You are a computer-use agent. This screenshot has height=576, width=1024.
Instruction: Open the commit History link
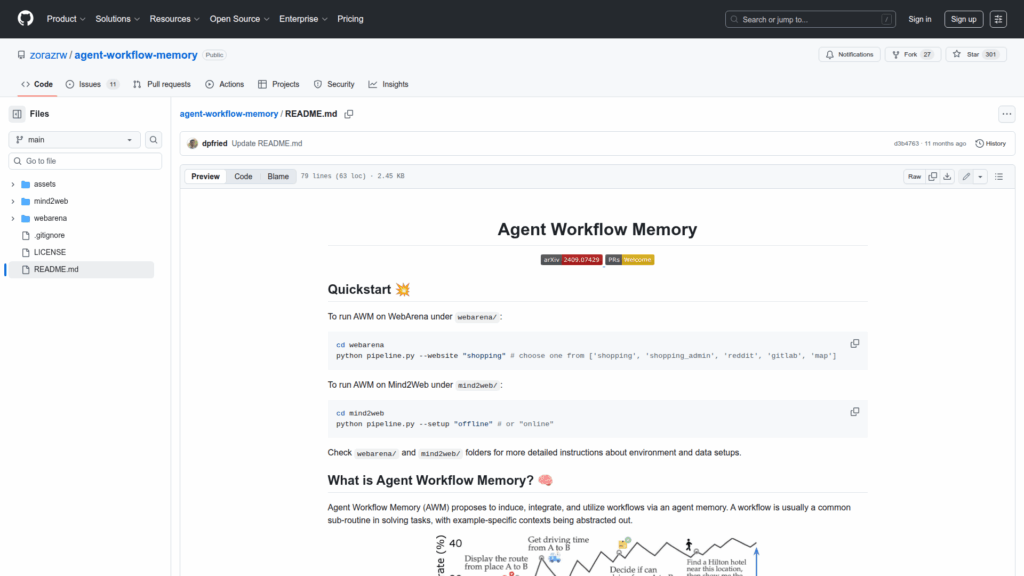tap(990, 144)
